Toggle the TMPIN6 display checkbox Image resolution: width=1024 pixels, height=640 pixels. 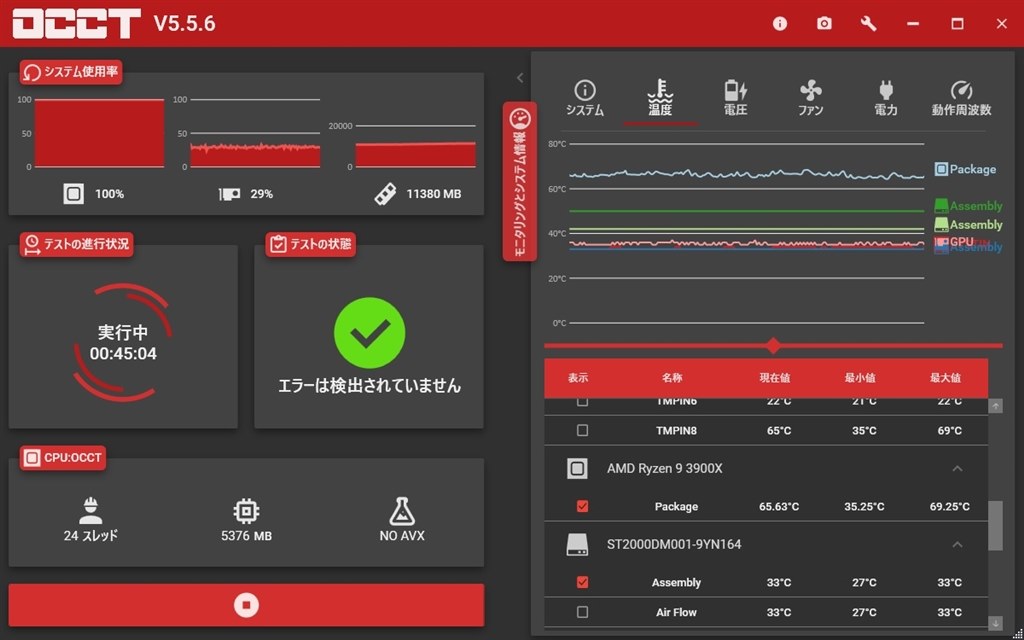click(582, 401)
